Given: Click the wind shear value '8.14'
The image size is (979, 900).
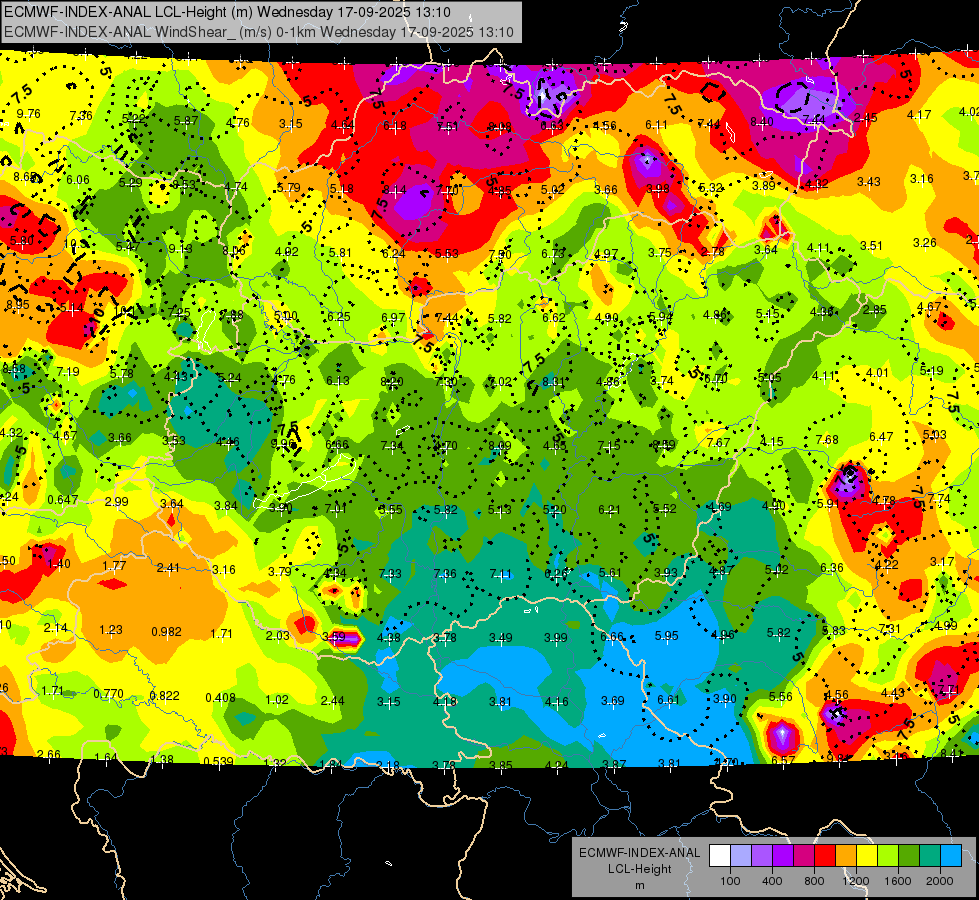Looking at the screenshot, I should click(x=395, y=189).
